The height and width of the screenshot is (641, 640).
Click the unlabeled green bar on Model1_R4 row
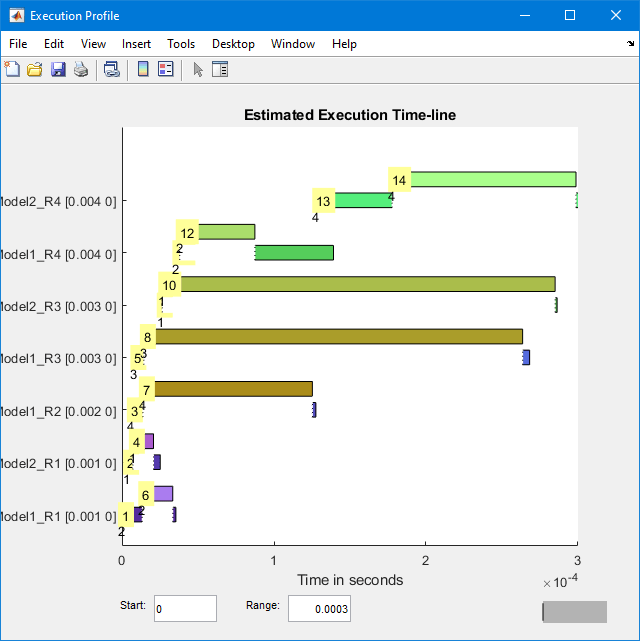pos(294,253)
